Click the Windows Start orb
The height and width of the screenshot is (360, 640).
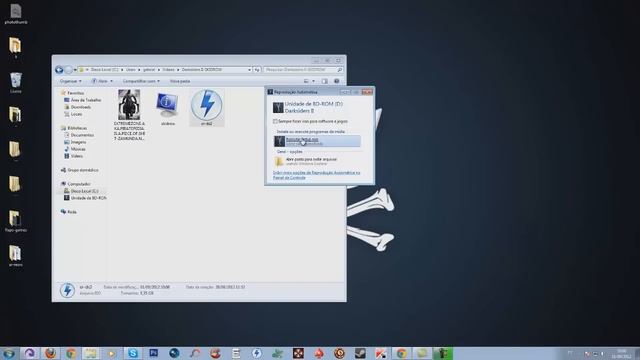(9, 353)
